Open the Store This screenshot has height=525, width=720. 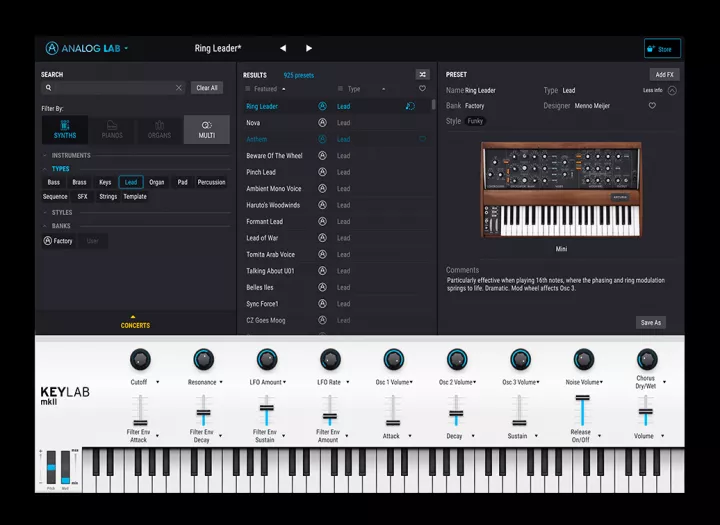click(x=662, y=49)
